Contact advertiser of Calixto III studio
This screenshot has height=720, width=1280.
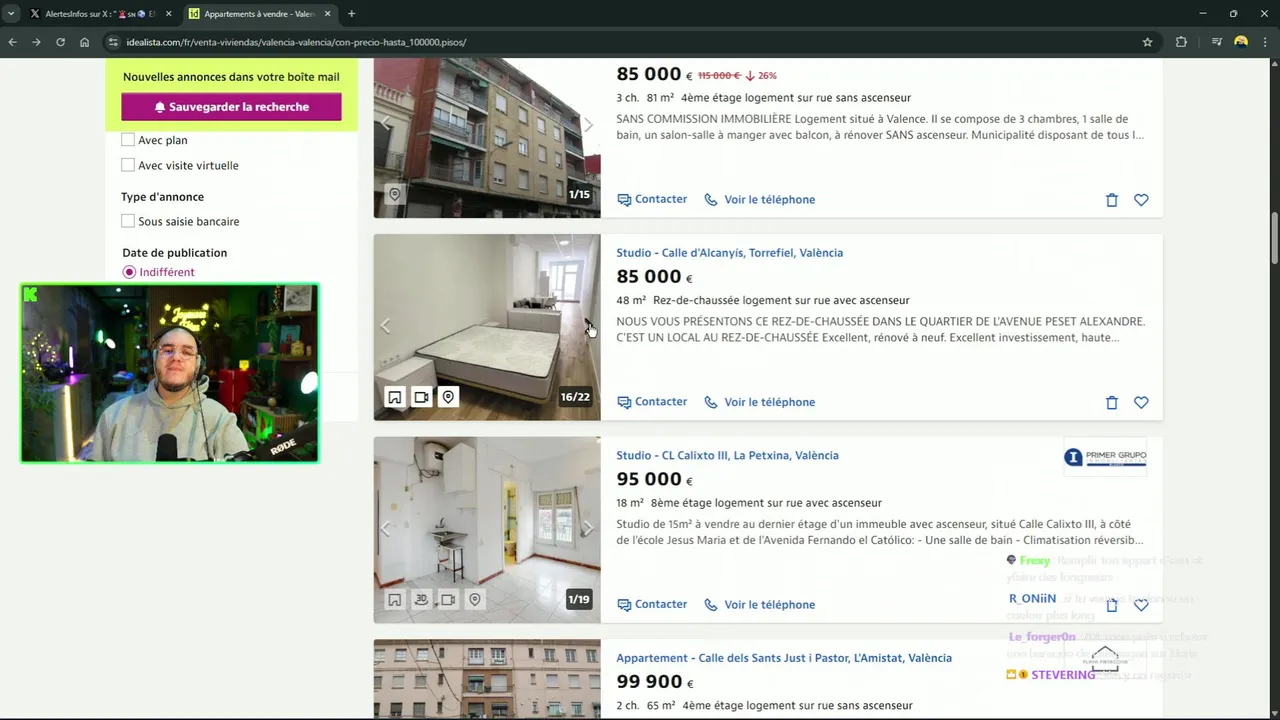click(x=652, y=604)
